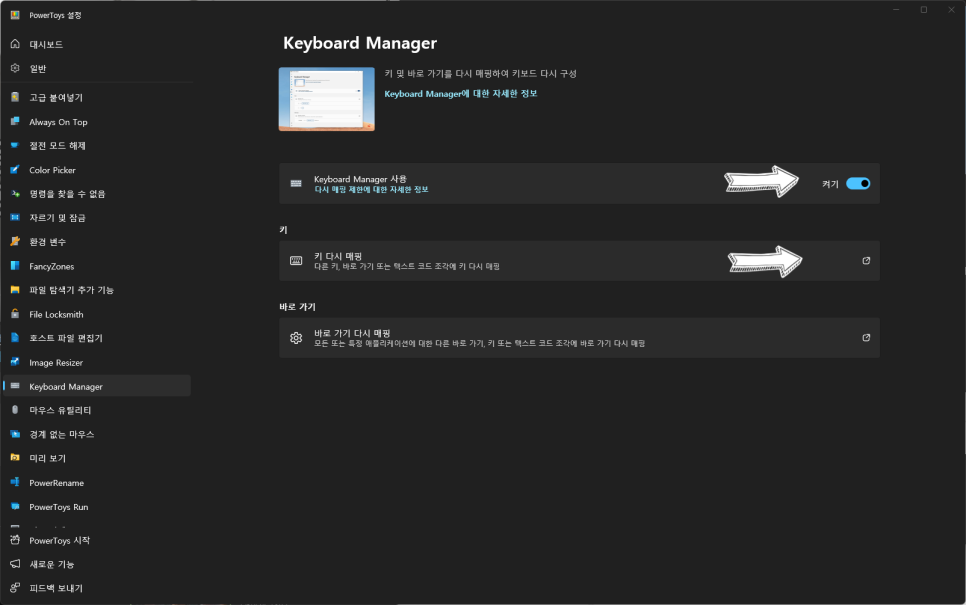Click the PowerRename sidebar icon
The height and width of the screenshot is (605, 966).
(x=15, y=482)
